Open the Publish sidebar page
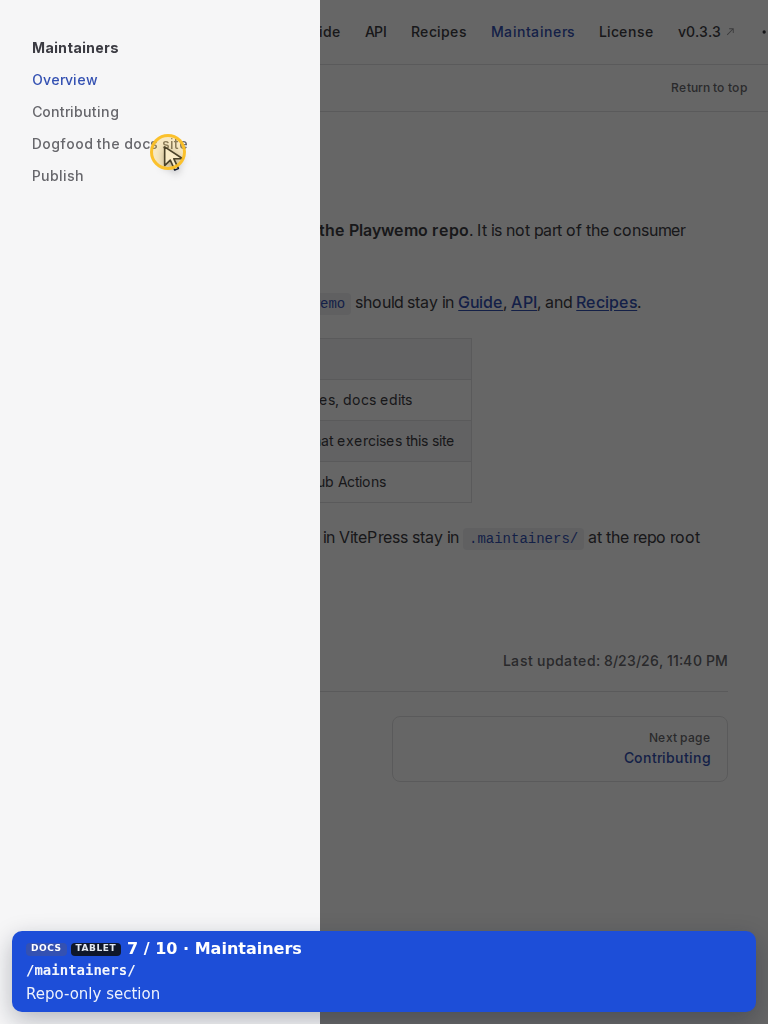 (57, 176)
